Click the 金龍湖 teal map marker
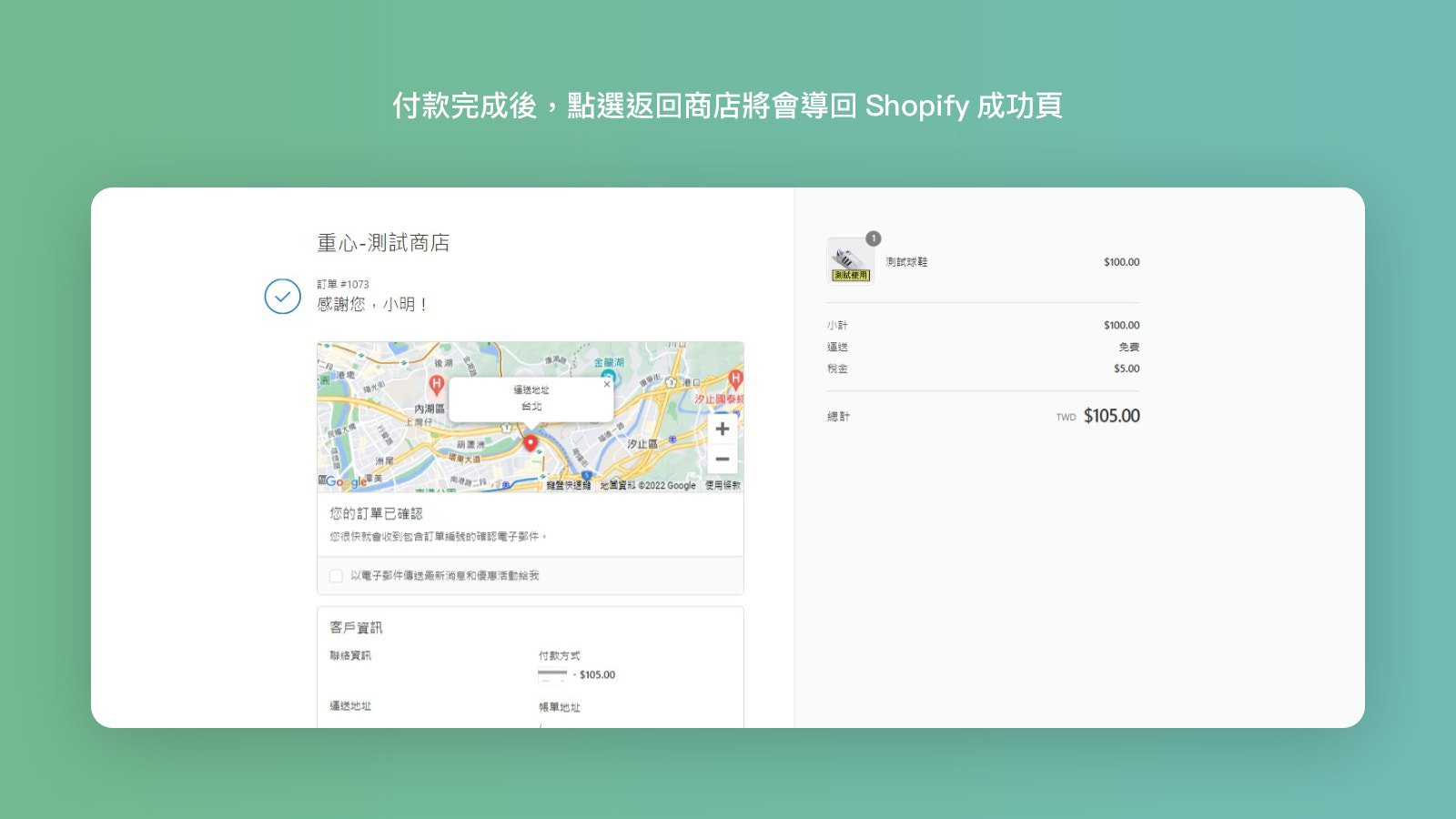The image size is (1456, 819). 609,375
